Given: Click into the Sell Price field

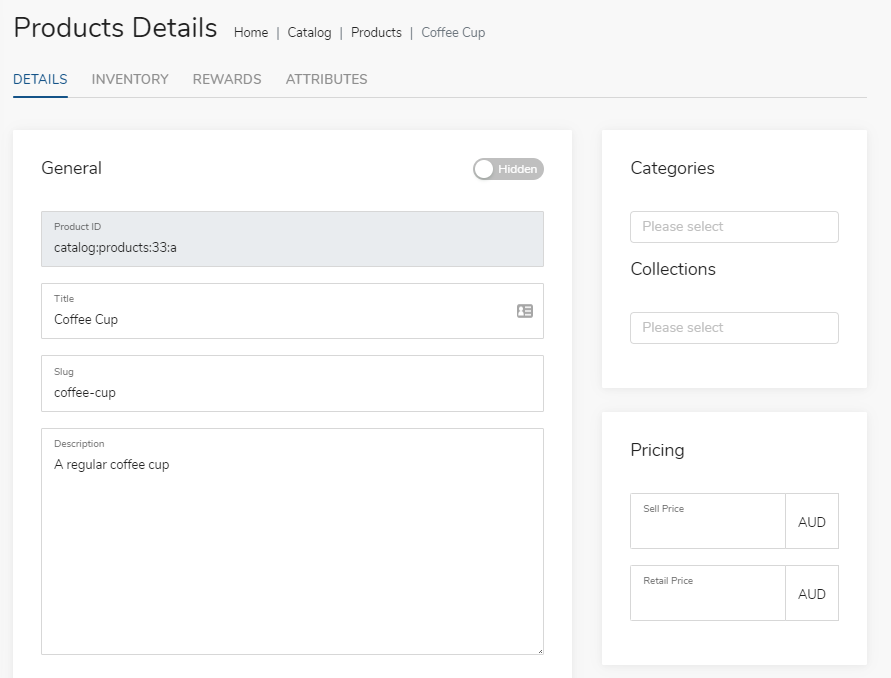Looking at the screenshot, I should [707, 521].
